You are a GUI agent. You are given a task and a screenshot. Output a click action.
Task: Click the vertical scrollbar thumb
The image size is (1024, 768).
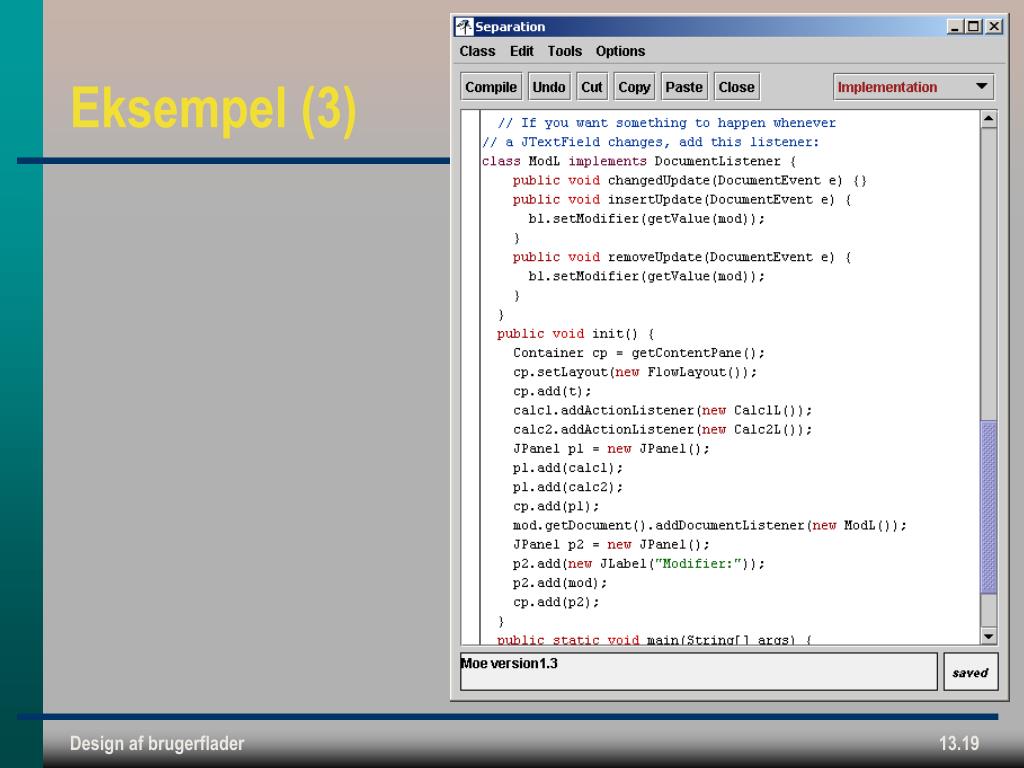point(989,507)
